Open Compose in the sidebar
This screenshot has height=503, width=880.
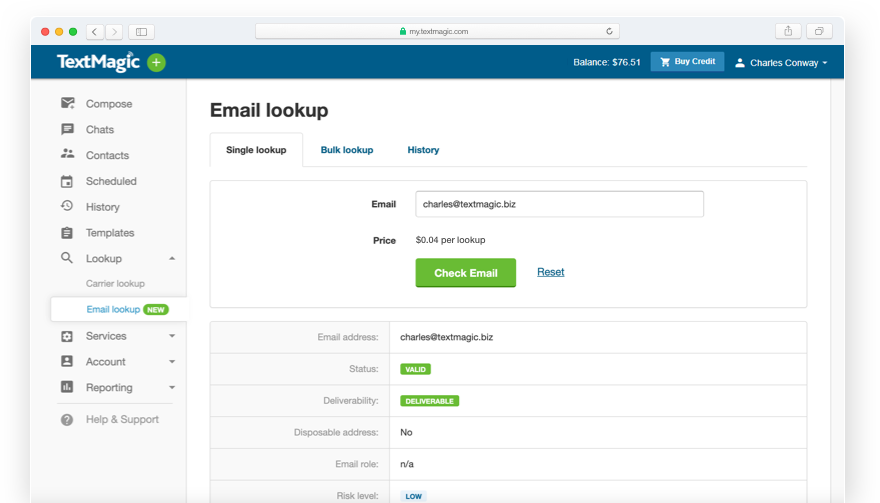click(109, 104)
